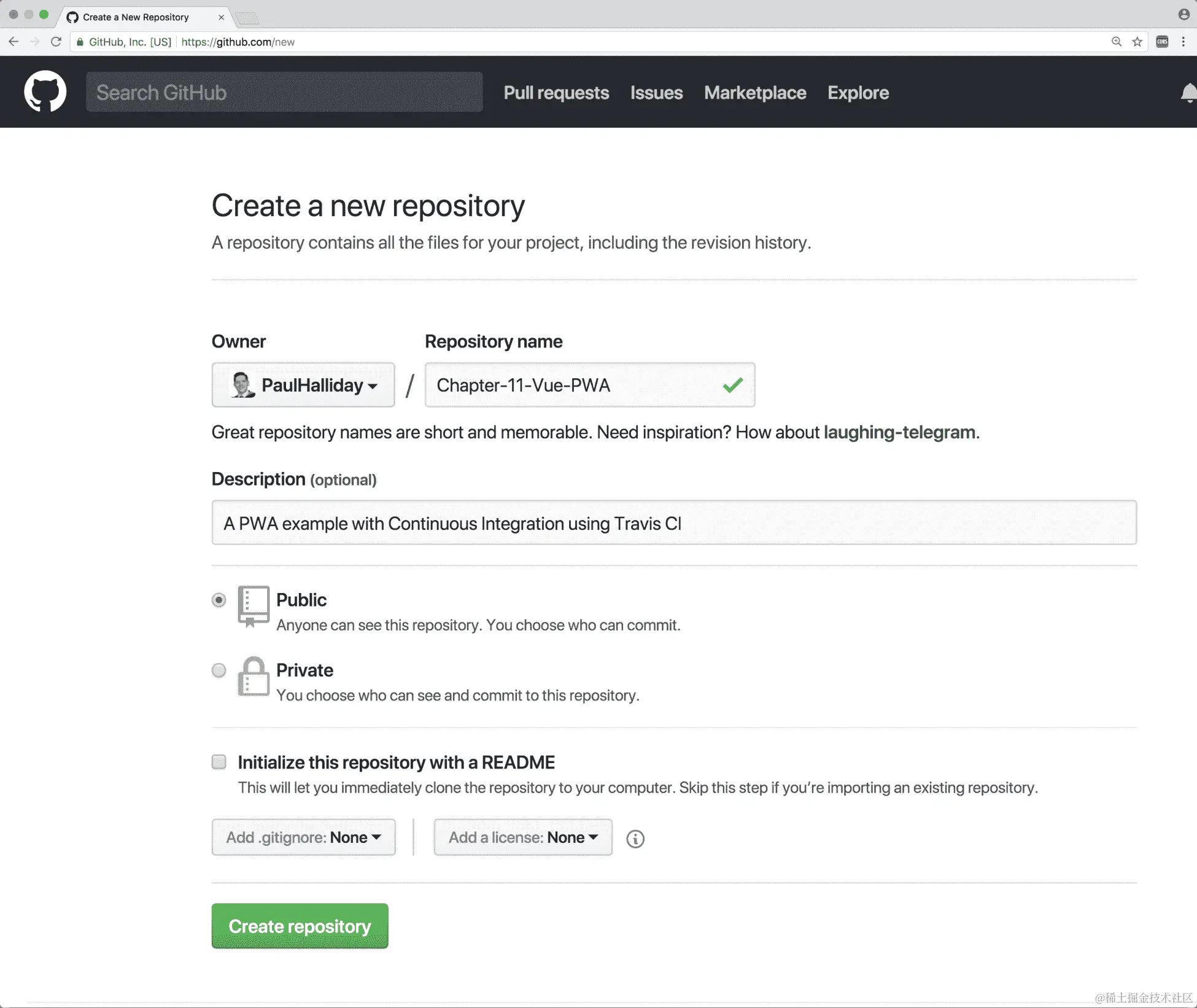Open the notifications bell
Viewport: 1197px width, 1008px height.
(x=1189, y=93)
